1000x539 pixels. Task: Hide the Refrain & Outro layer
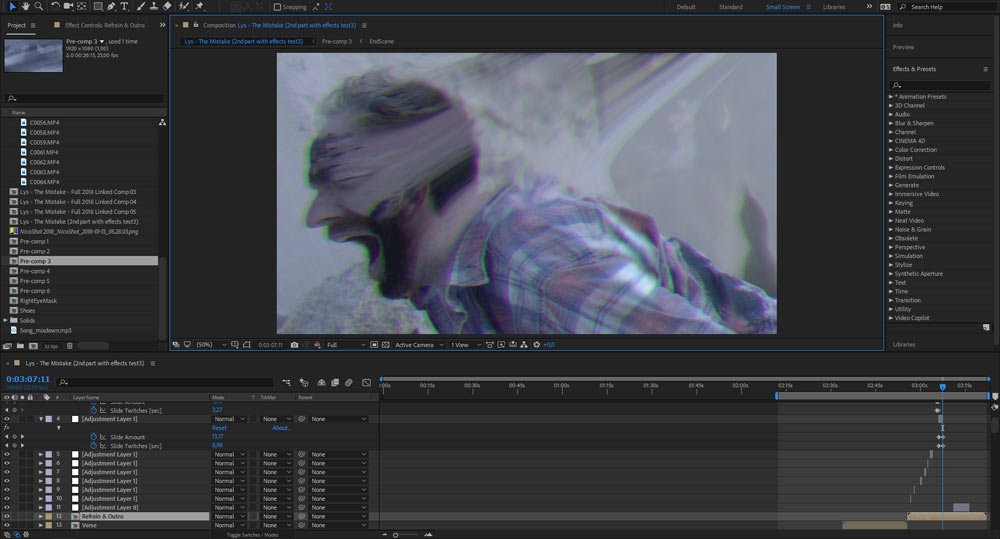[x=7, y=516]
